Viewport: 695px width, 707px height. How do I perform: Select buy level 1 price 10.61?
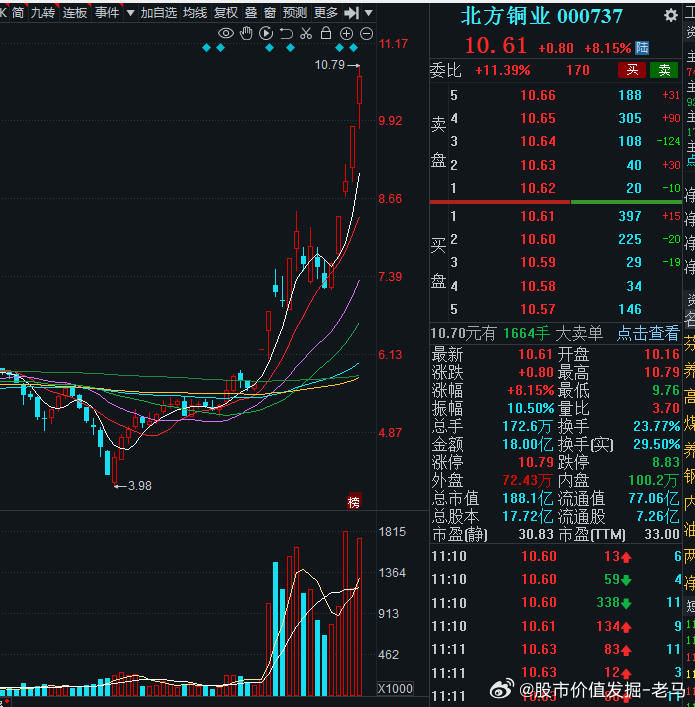pyautogui.click(x=538, y=216)
